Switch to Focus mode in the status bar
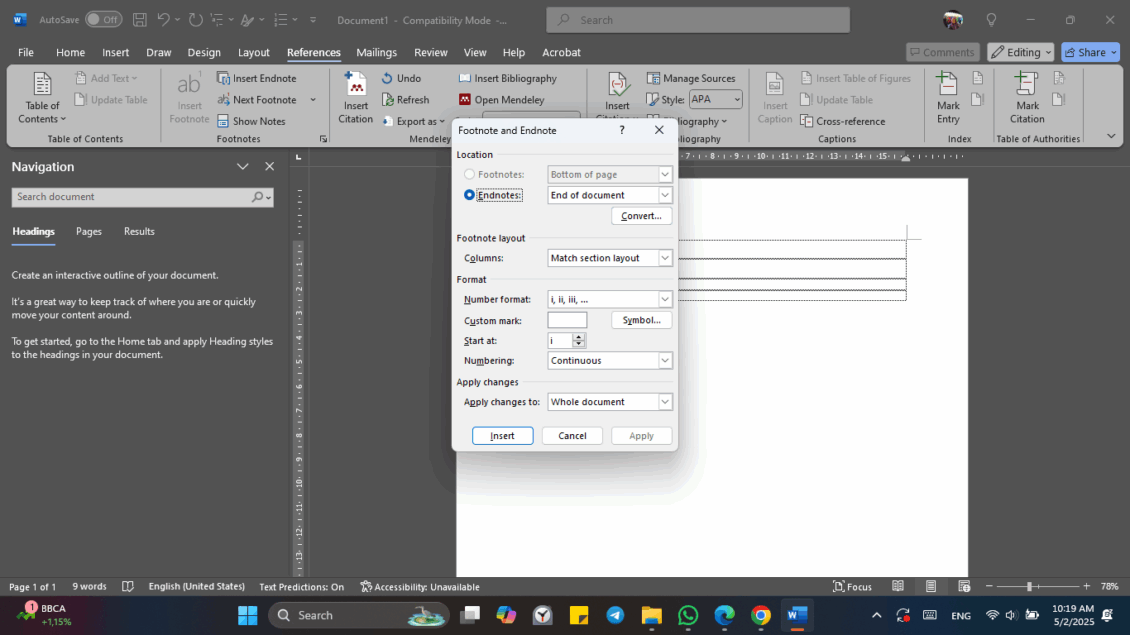Viewport: 1130px width, 635px height. [x=852, y=587]
